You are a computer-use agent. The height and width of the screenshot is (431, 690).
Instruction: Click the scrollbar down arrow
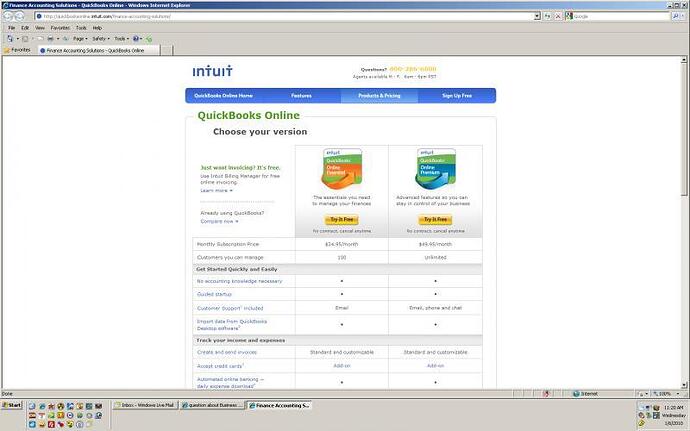(684, 385)
